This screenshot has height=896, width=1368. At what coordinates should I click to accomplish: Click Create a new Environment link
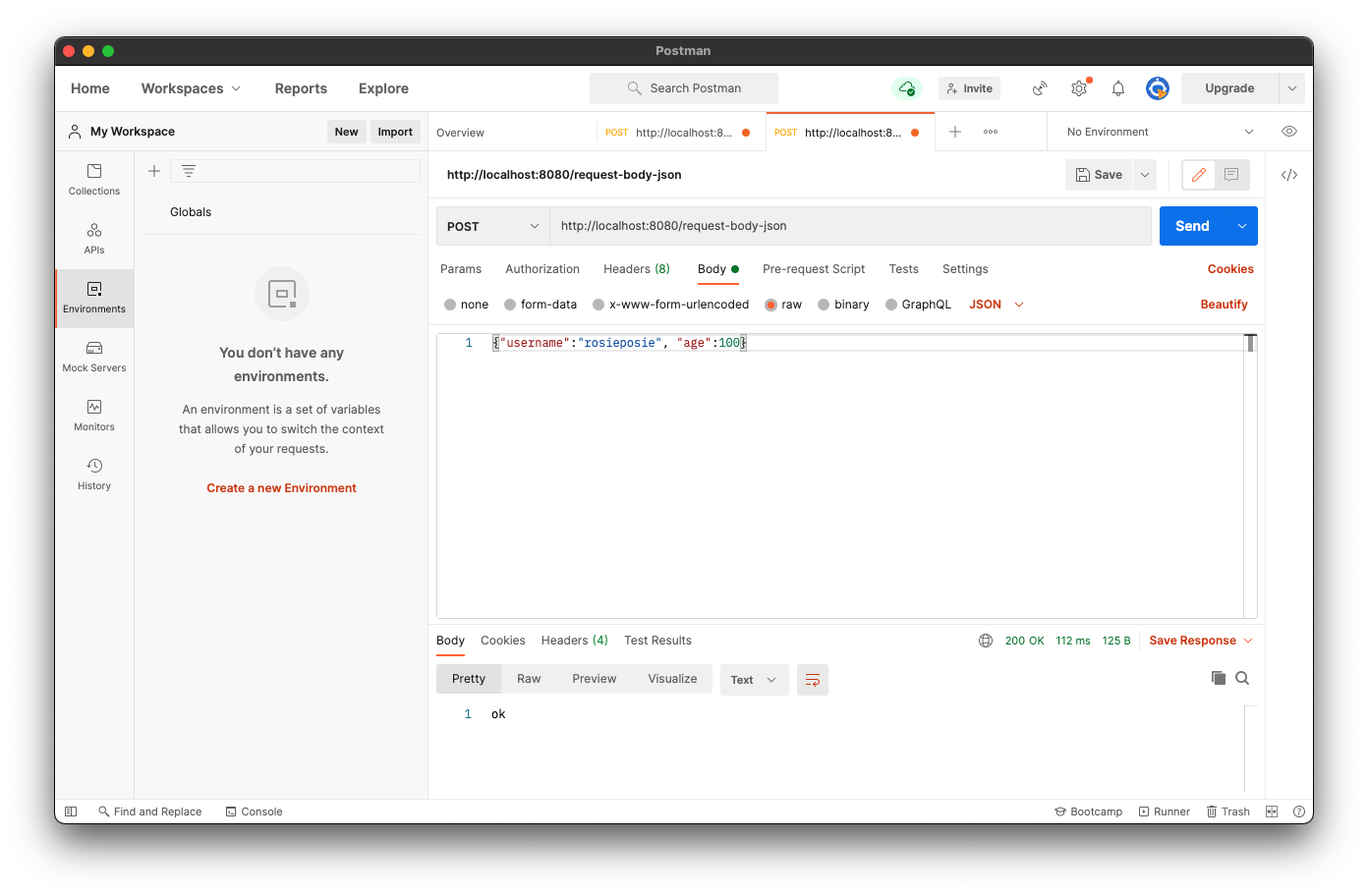click(281, 488)
